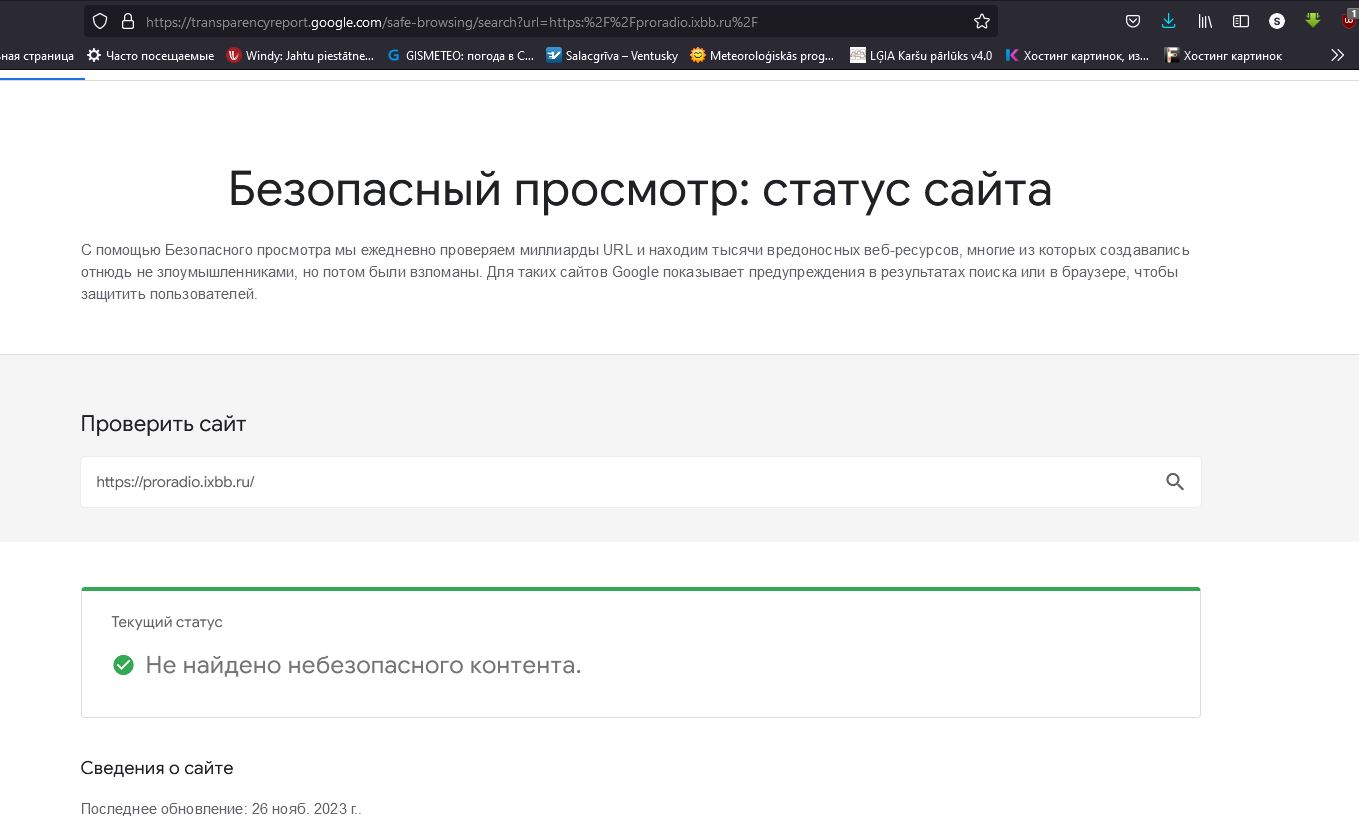Click the magnifier search icon in site check
1359x830 pixels.
point(1175,482)
